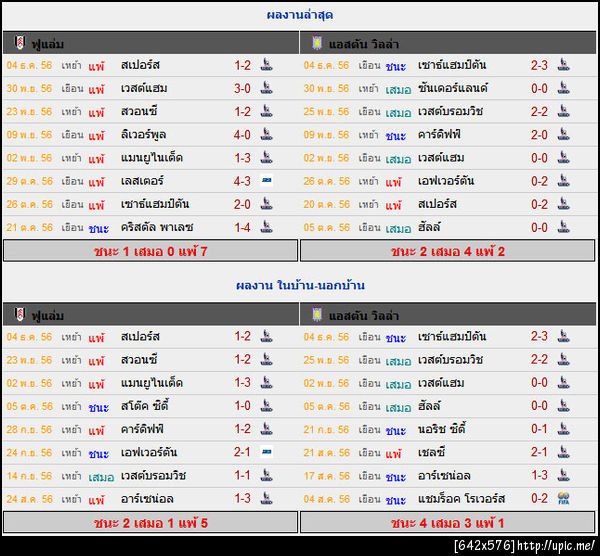Image resolution: width=600 pixels, height=556 pixels.
Task: Click league icon in เชลซี 2-1 row
Action: point(563,452)
